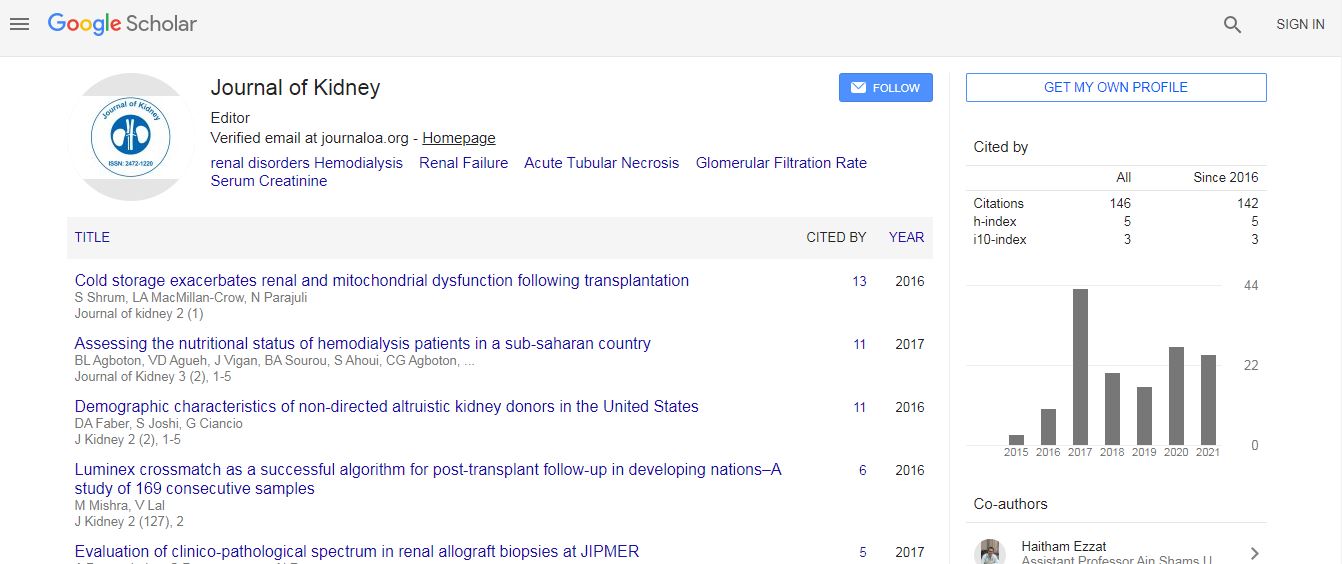Sort publications by Year column
This screenshot has height=564, width=1342.
tap(906, 237)
